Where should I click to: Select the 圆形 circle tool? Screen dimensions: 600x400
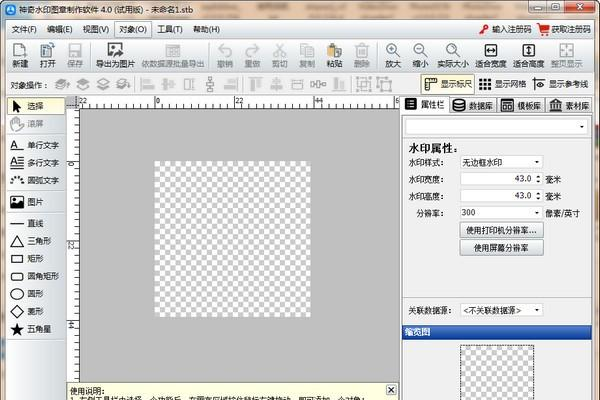tap(36, 294)
